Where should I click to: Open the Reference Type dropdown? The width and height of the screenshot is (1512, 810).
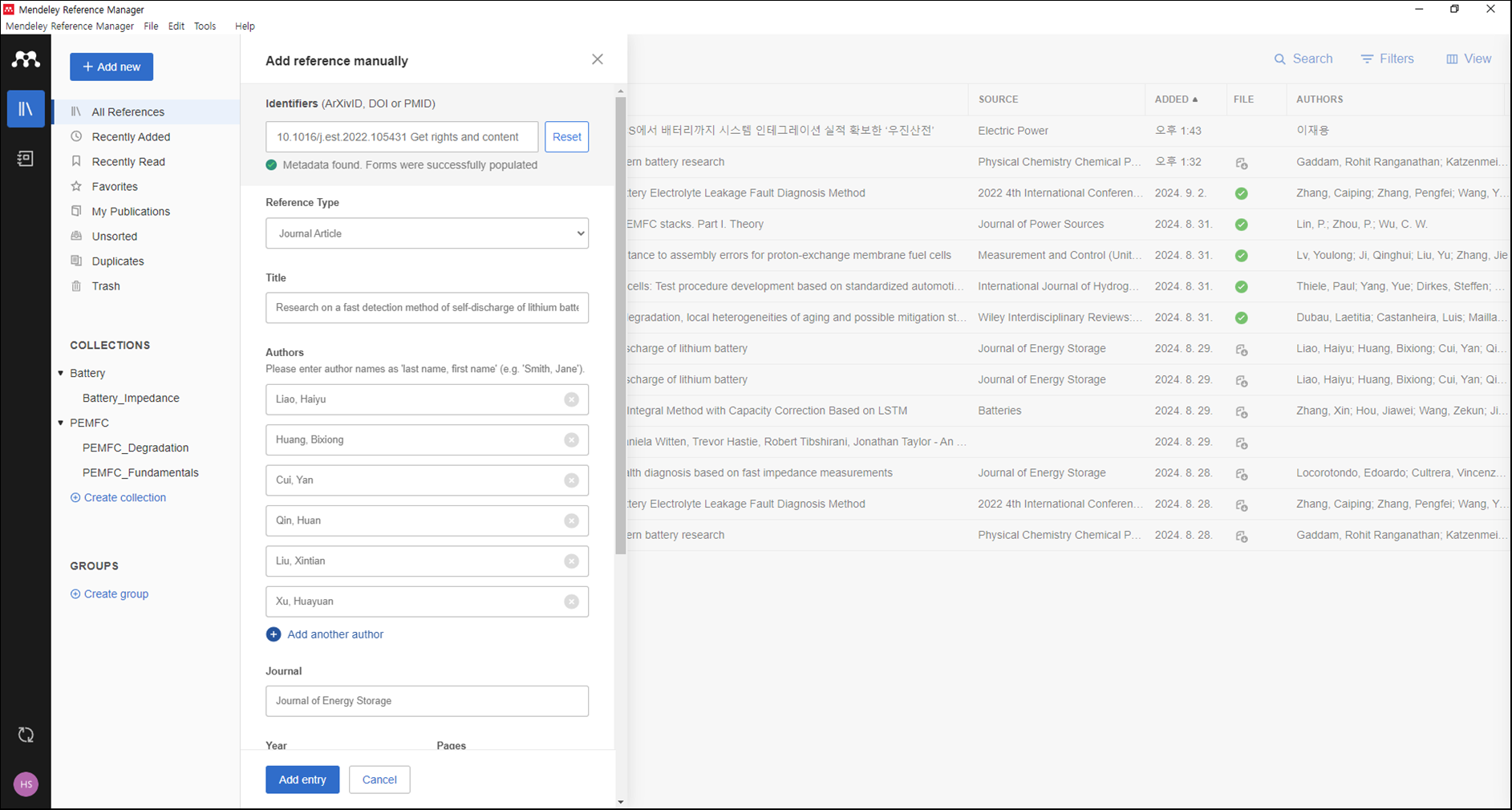click(x=427, y=233)
